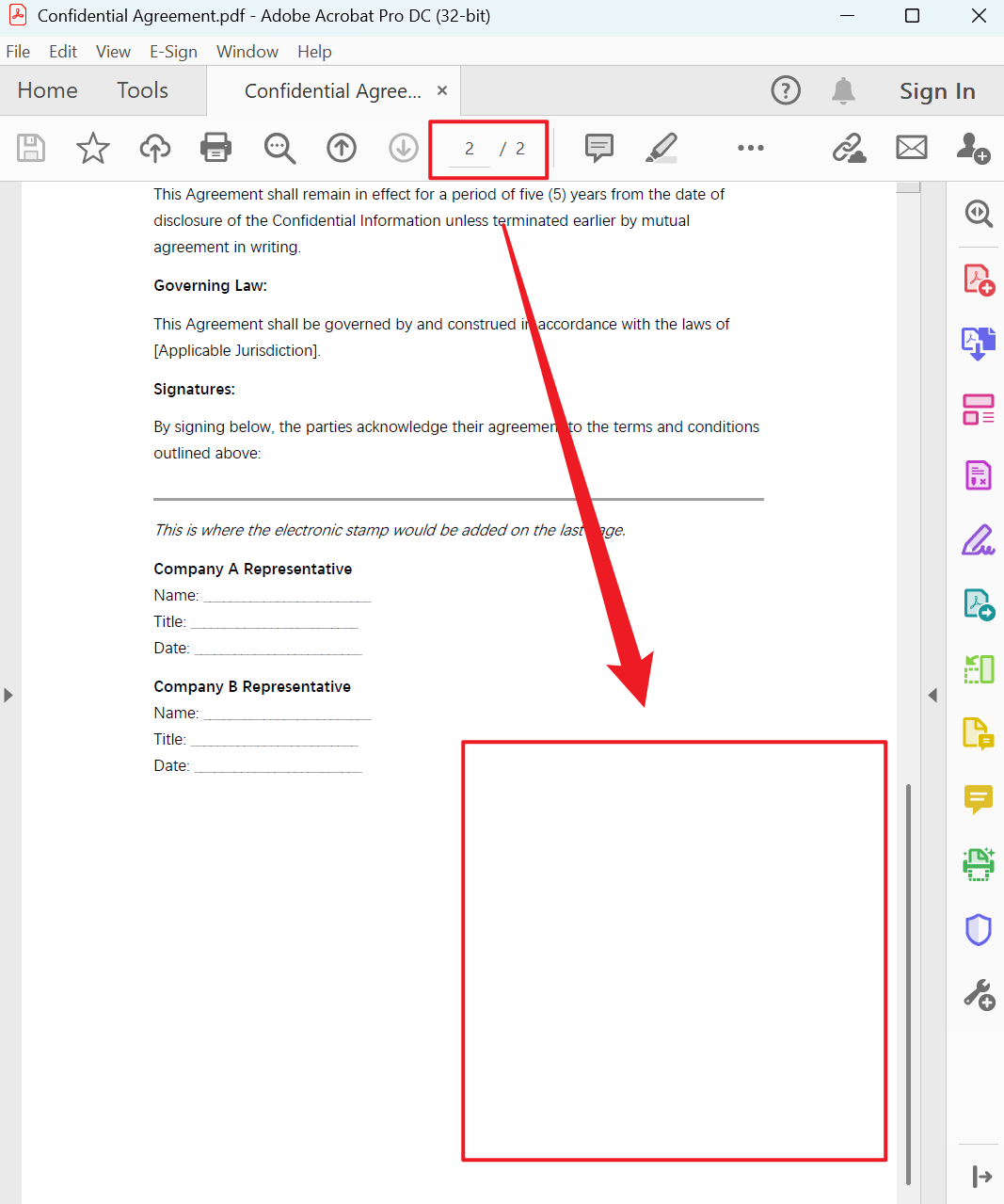Open Fill & Sign tool in sidebar
The width and height of the screenshot is (1004, 1204).
pos(979,540)
